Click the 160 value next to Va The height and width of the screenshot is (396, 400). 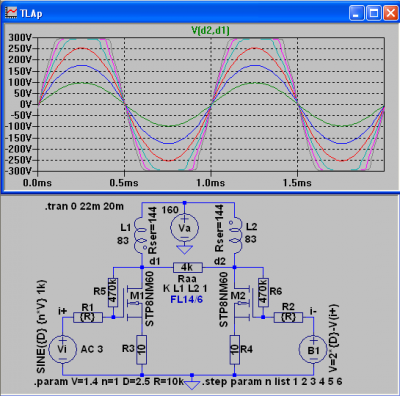click(170, 210)
